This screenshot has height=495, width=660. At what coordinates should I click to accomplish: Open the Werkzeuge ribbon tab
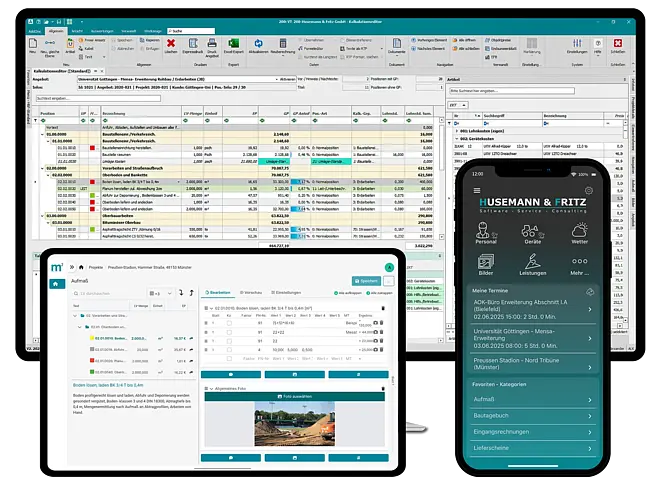[x=153, y=31]
